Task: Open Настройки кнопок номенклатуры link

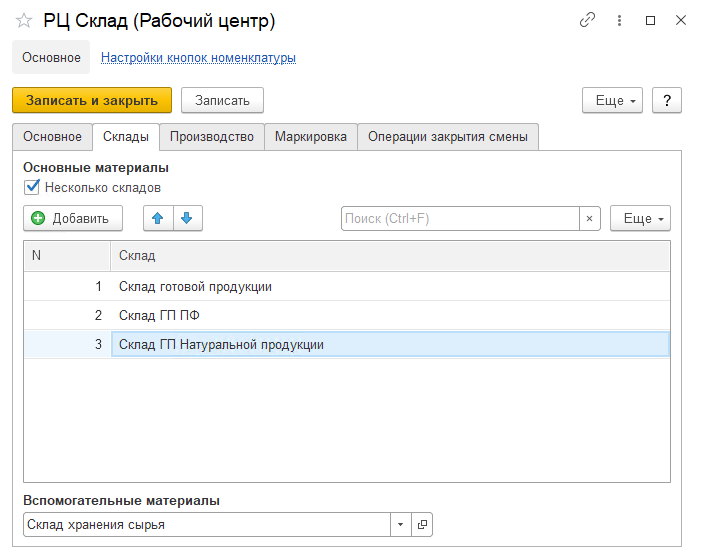Action: (198, 58)
